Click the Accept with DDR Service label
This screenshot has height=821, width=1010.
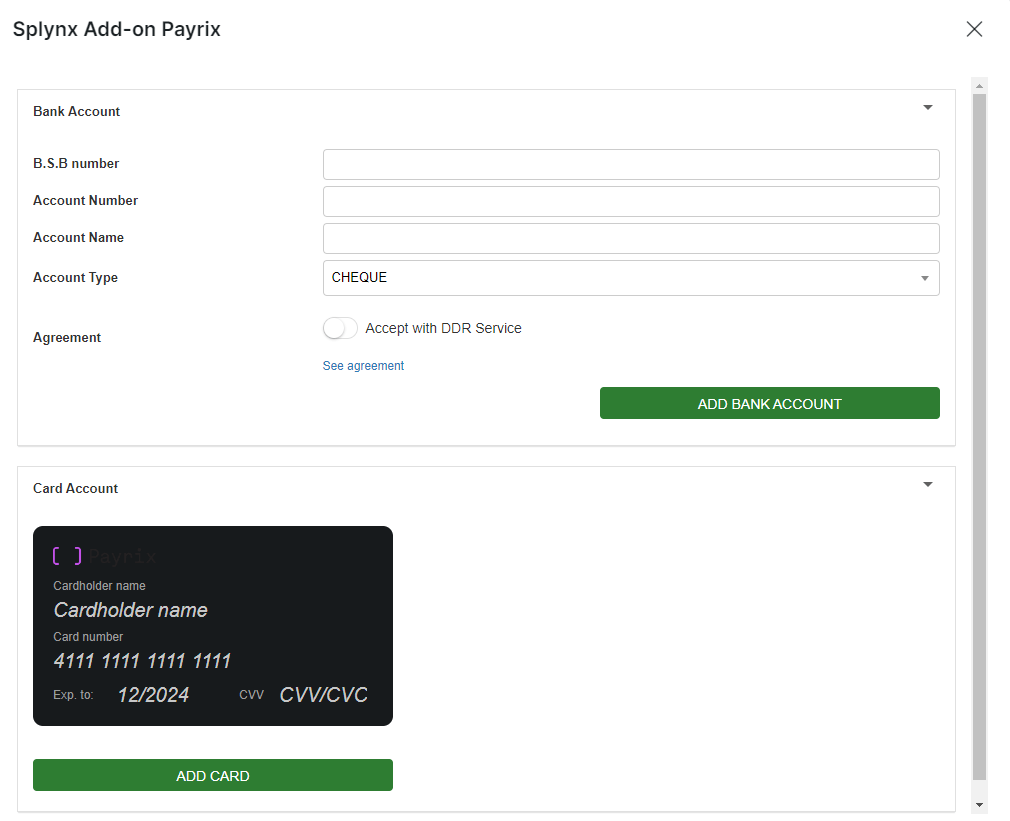[x=443, y=328]
